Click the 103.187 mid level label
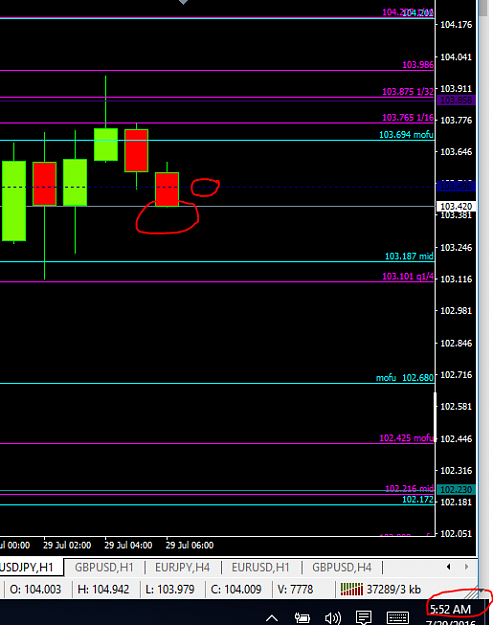The width and height of the screenshot is (493, 625). click(409, 256)
